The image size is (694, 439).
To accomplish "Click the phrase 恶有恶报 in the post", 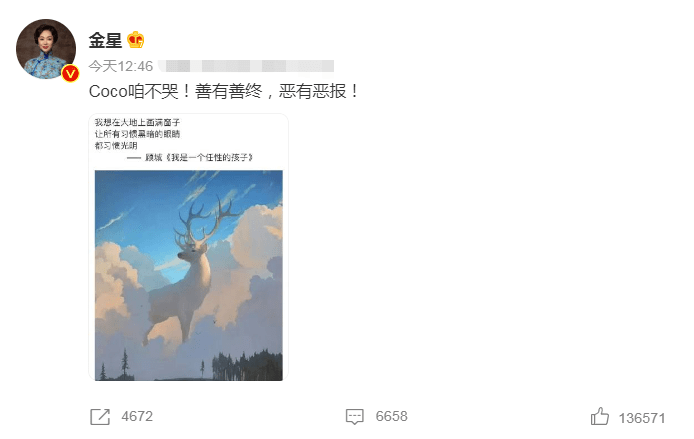I will click(x=312, y=92).
